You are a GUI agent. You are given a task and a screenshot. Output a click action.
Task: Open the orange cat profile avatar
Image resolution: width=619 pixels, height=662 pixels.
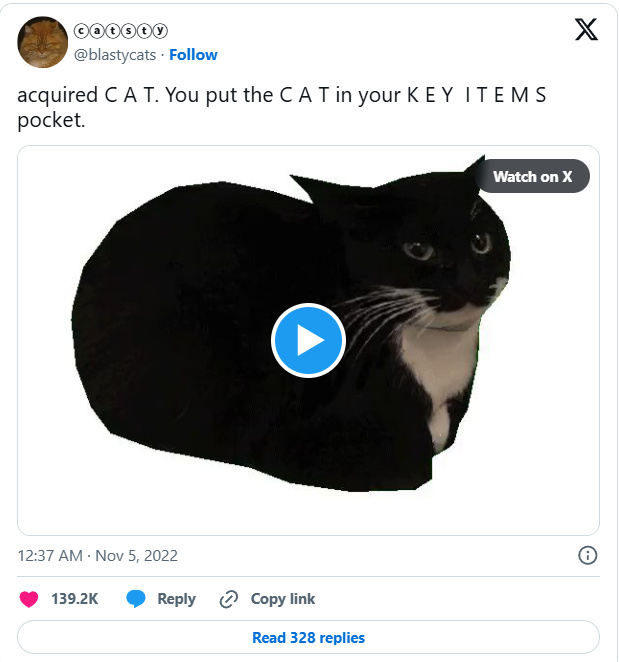(x=42, y=42)
